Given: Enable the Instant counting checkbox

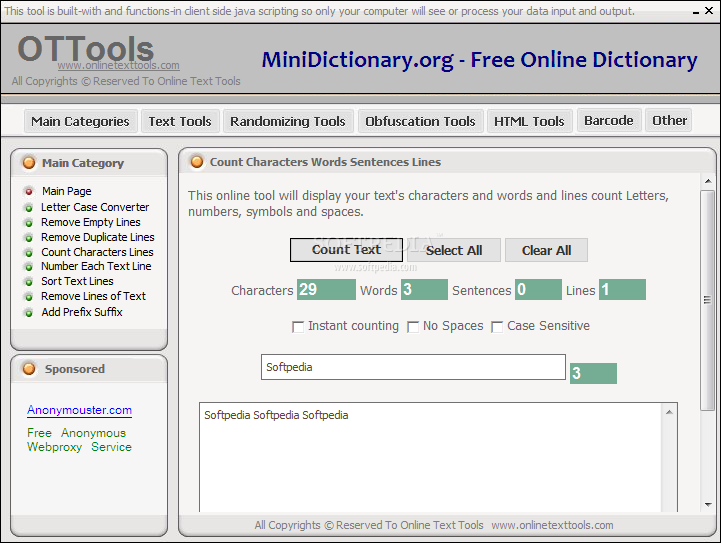Looking at the screenshot, I should 298,327.
